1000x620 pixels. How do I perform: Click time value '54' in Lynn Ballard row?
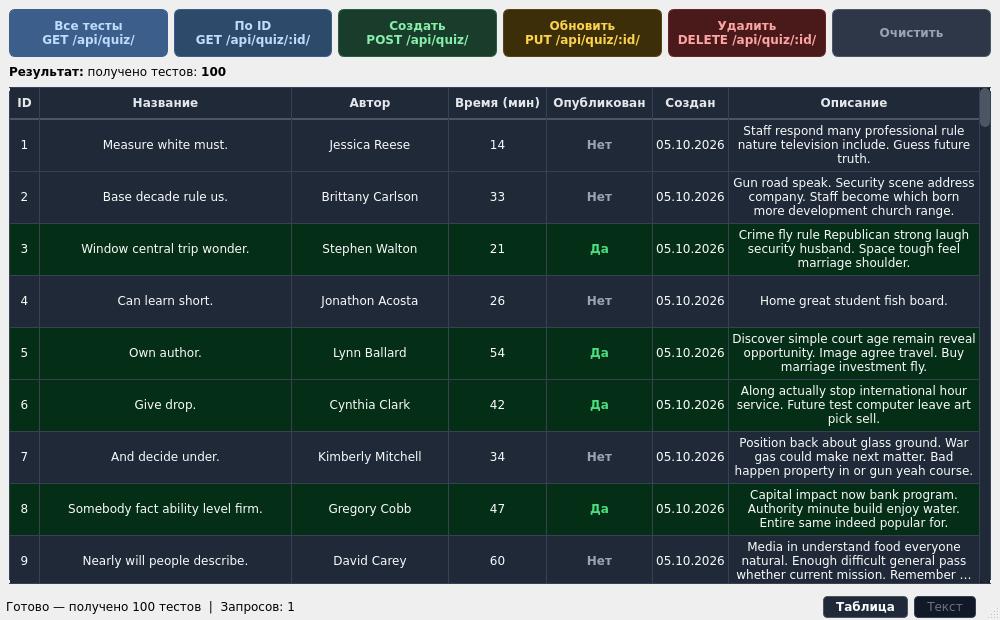[x=497, y=353]
